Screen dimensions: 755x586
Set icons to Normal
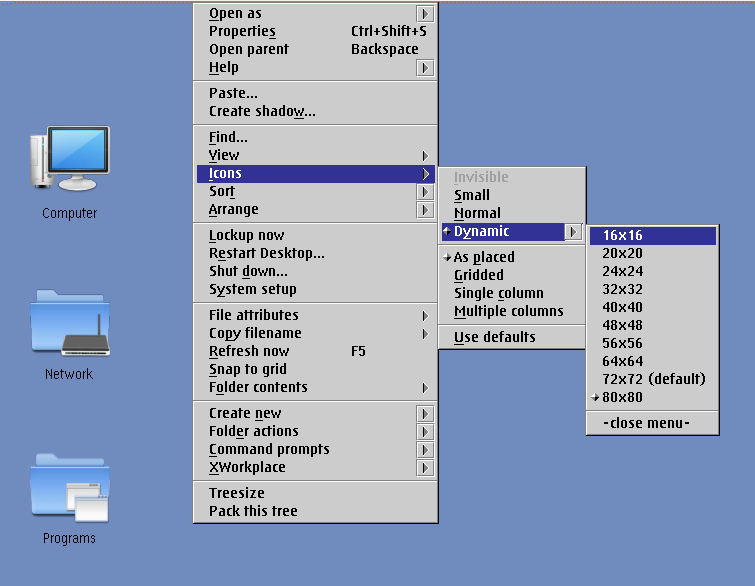pos(512,213)
